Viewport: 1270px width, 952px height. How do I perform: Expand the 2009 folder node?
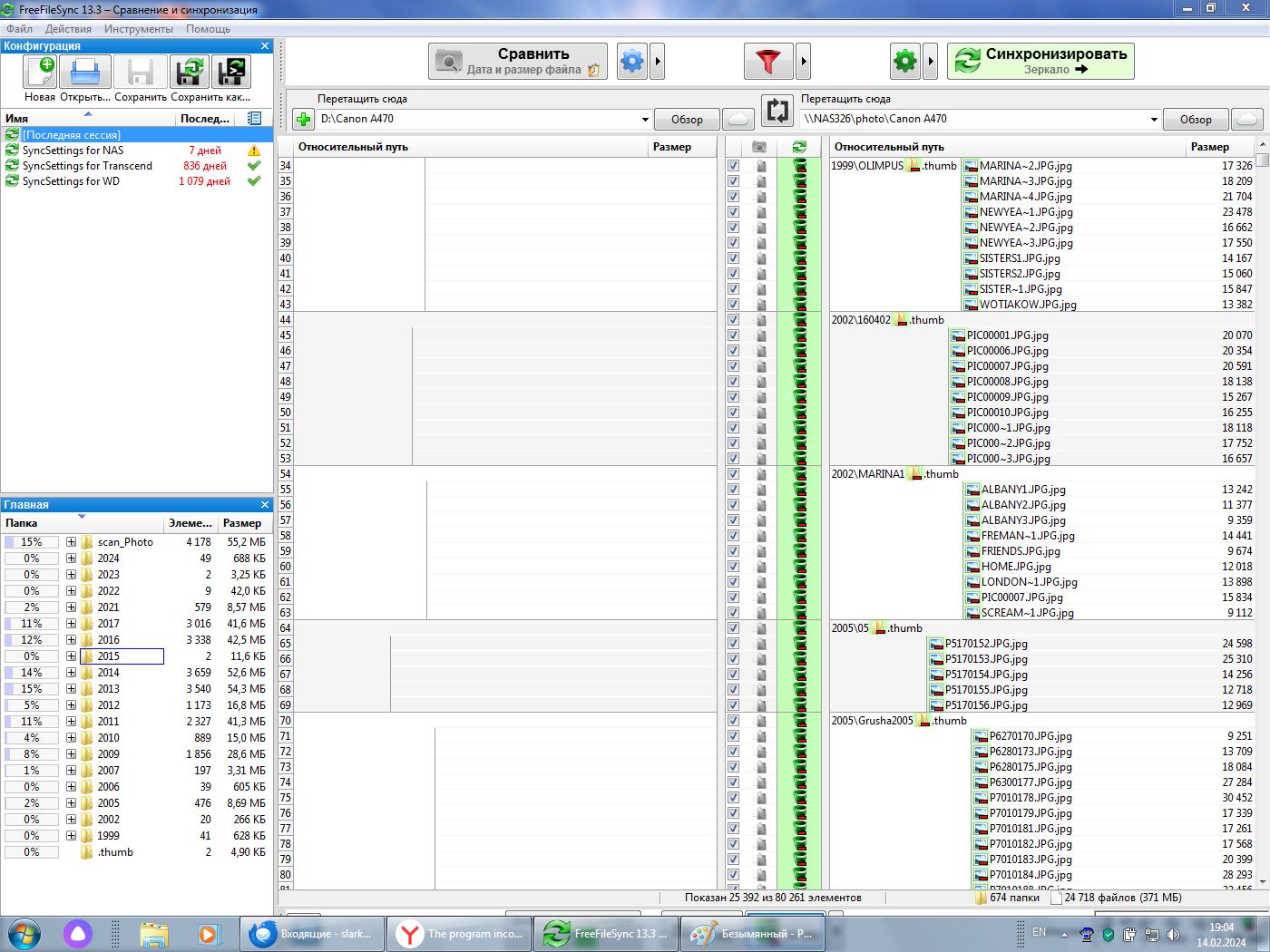point(71,754)
